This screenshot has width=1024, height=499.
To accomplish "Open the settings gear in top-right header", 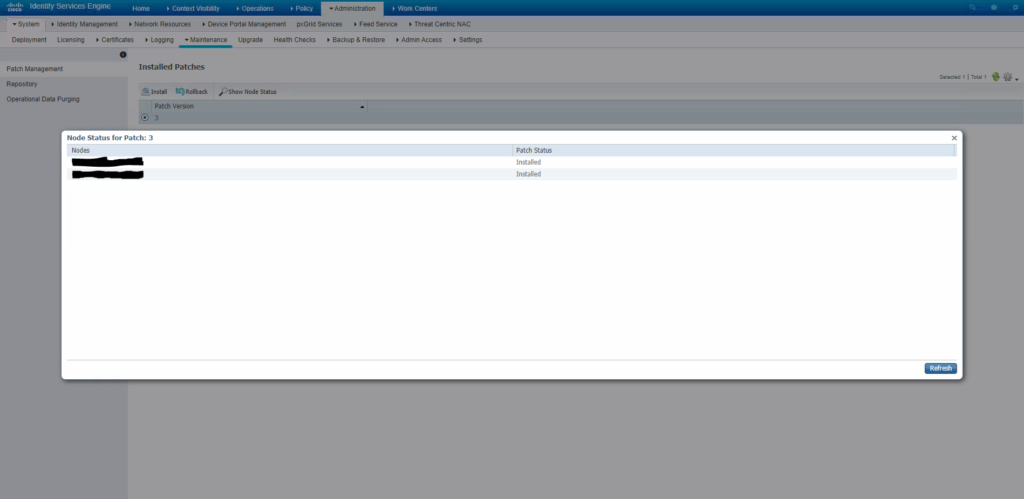I will 1016,7.
